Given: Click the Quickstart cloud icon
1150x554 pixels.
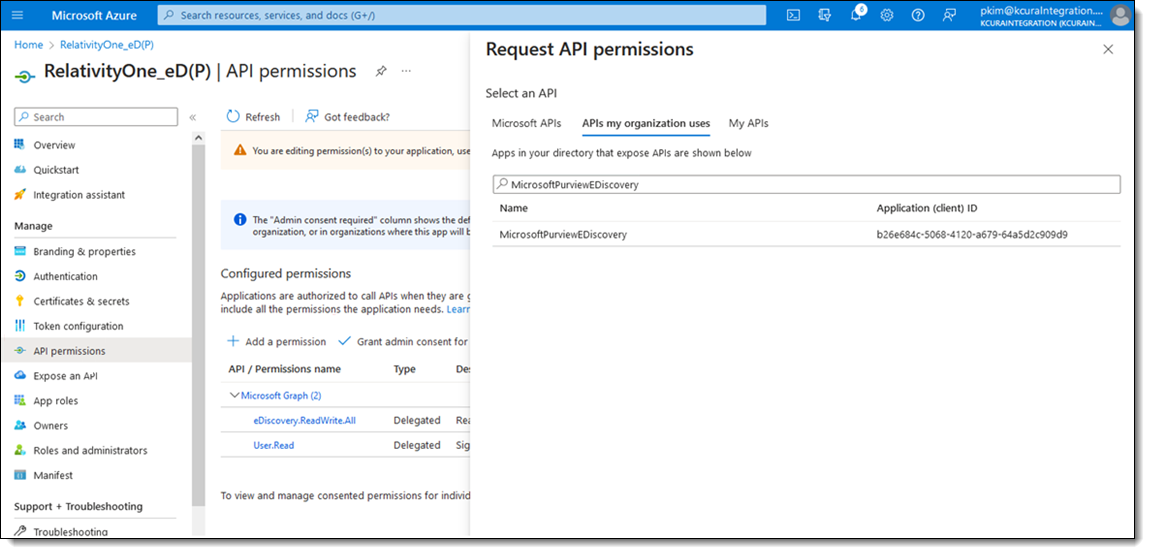Looking at the screenshot, I should tap(21, 170).
